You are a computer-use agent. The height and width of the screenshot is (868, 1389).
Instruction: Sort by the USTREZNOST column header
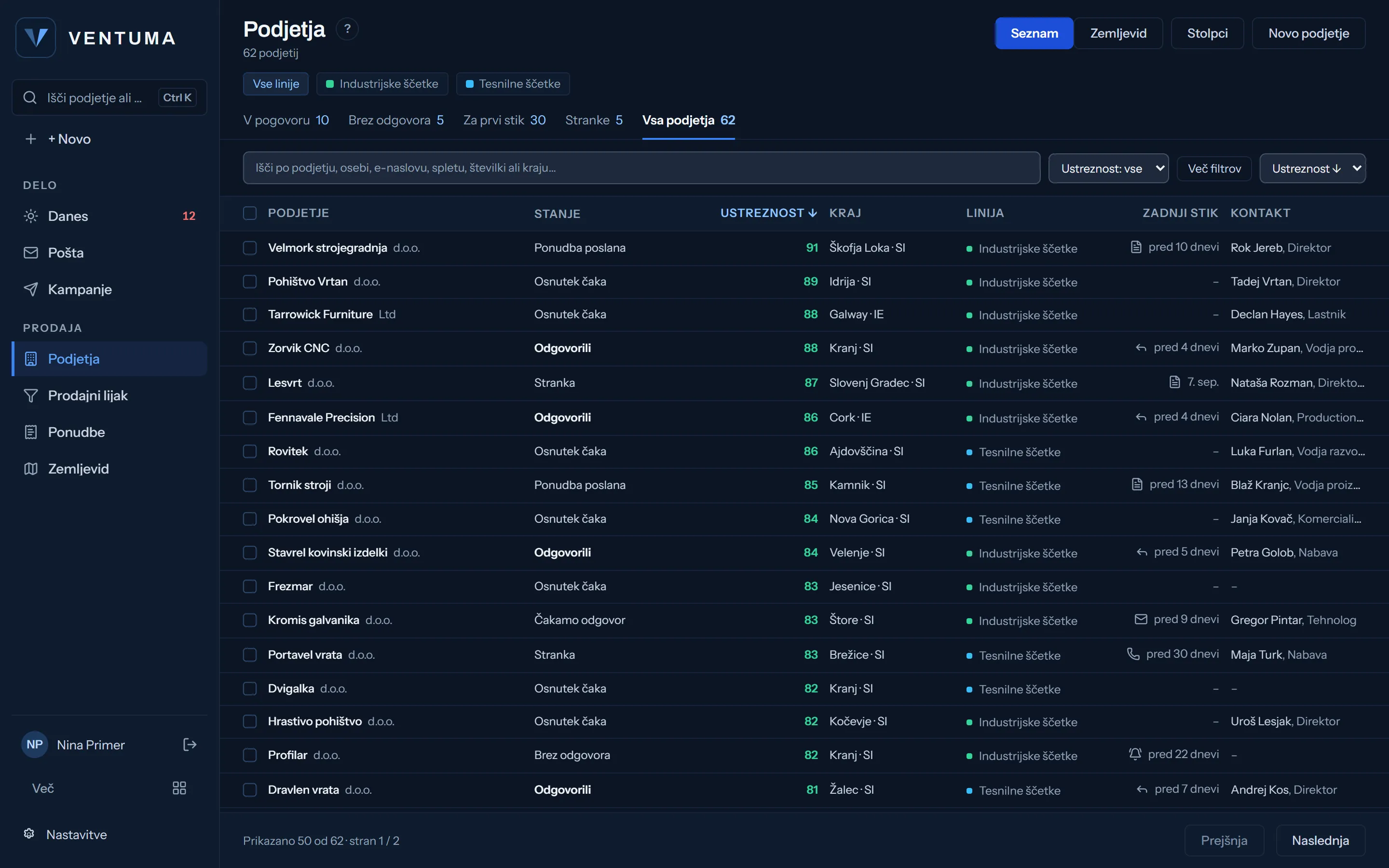coord(769,213)
